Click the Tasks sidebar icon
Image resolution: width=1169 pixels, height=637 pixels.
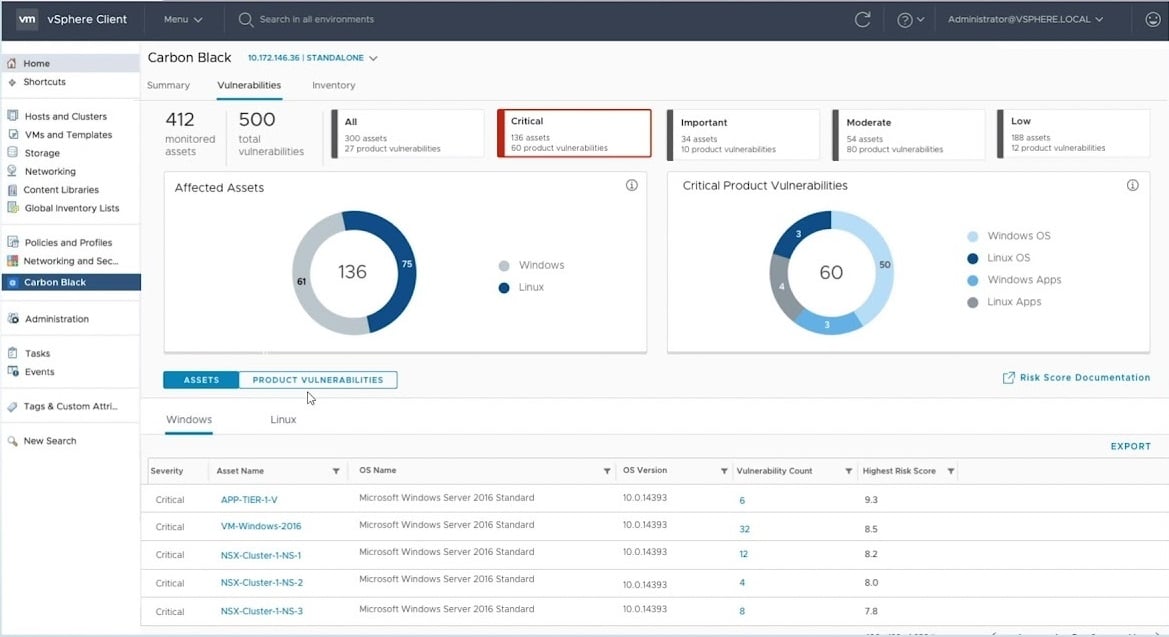(x=13, y=353)
